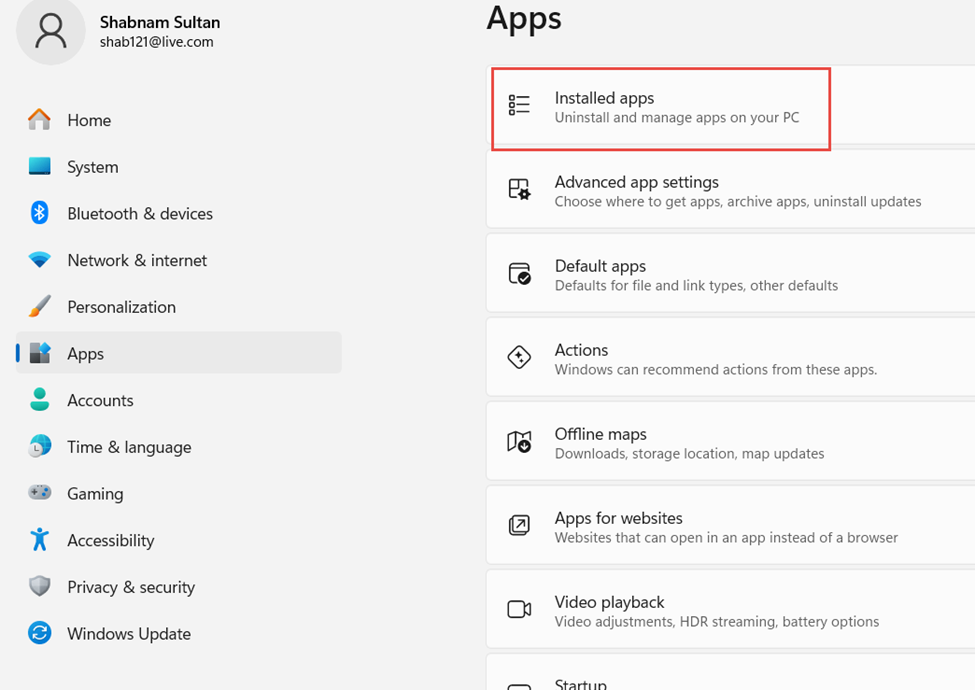
Task: Click the System monitor icon
Action: coord(39,166)
